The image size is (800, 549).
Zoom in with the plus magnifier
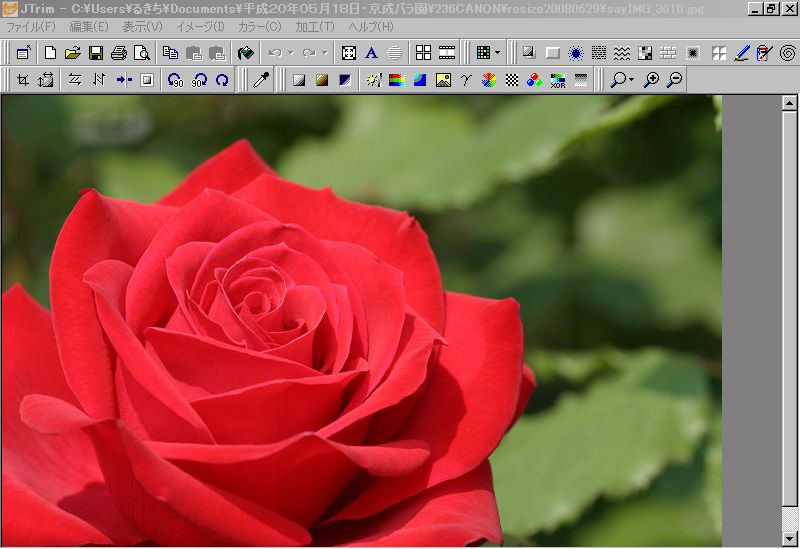pos(651,80)
